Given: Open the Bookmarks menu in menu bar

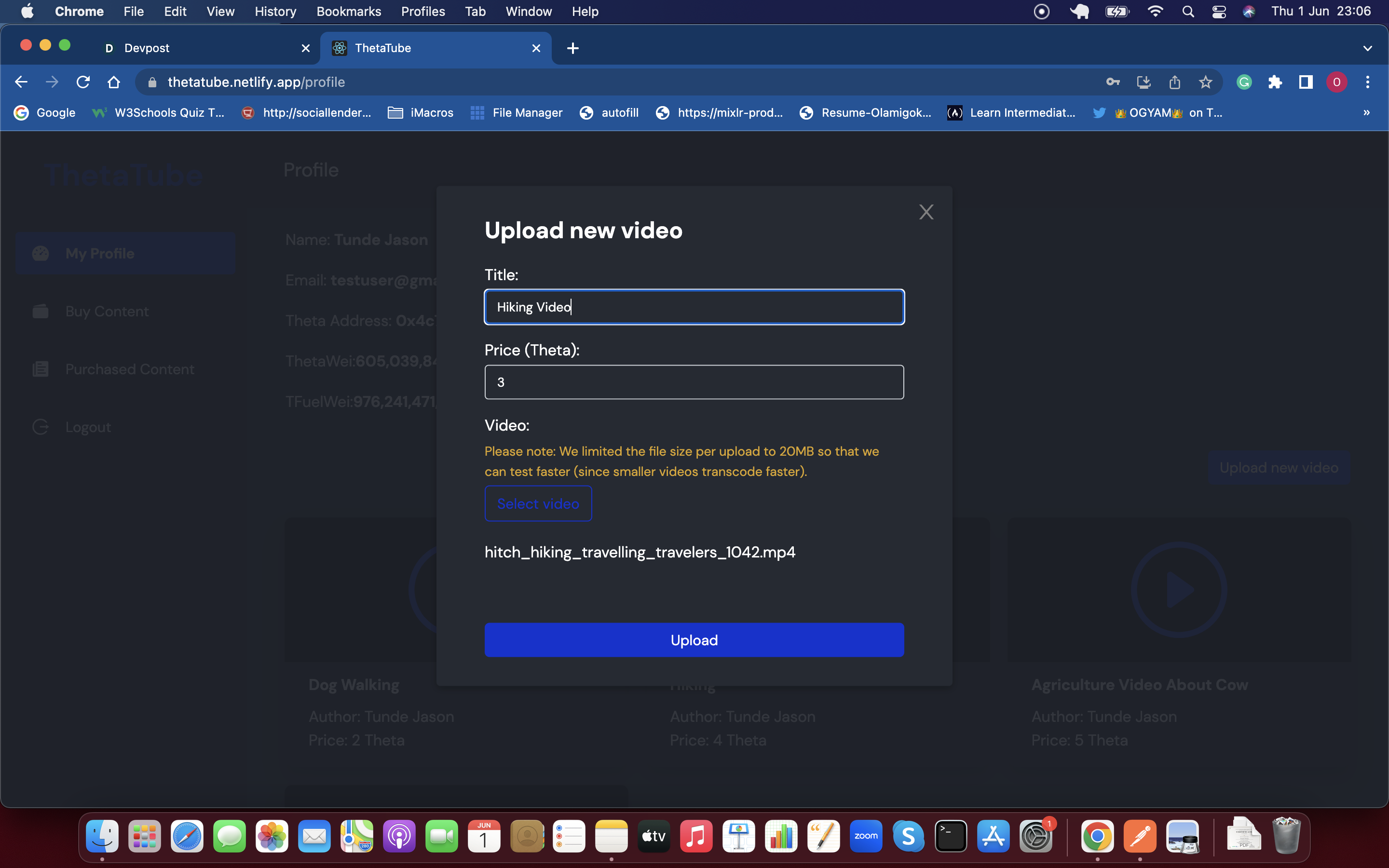Looking at the screenshot, I should [348, 12].
